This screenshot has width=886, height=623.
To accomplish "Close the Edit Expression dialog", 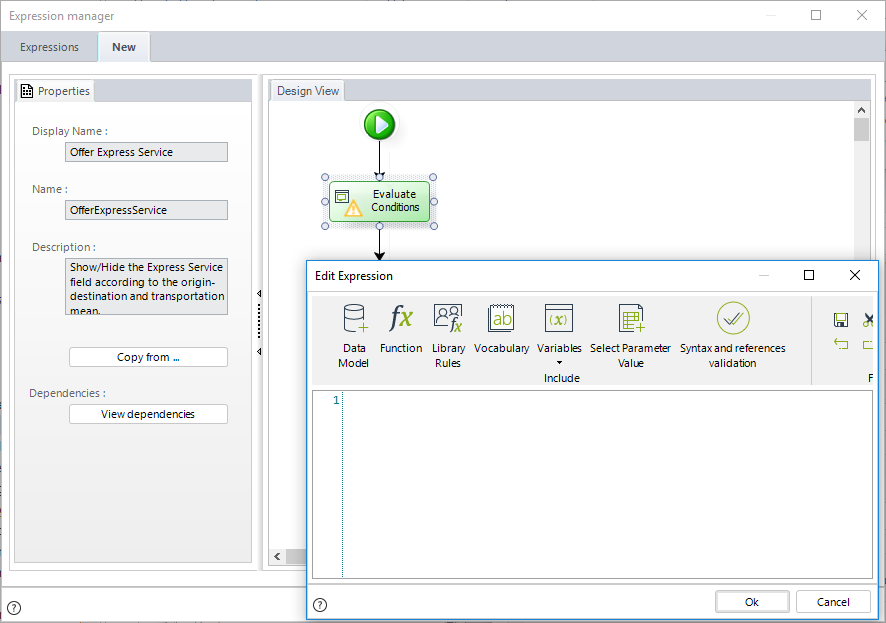I will point(855,275).
